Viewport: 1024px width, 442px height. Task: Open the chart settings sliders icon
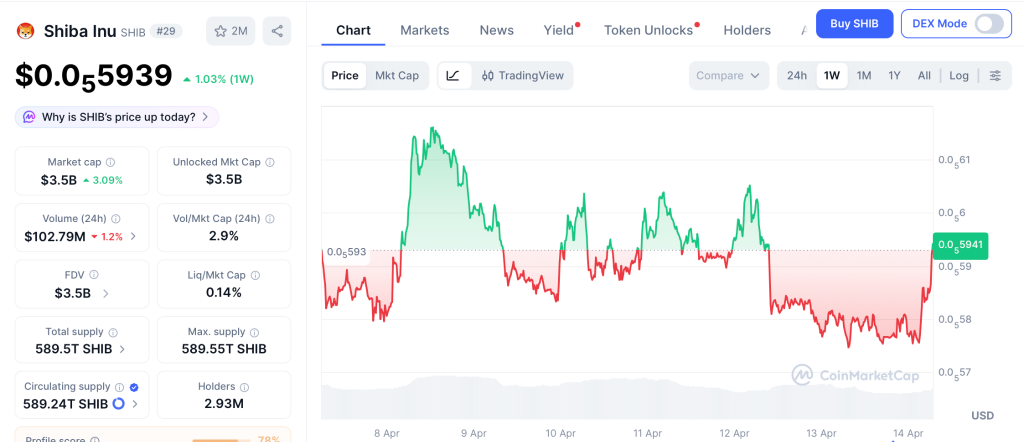coord(995,76)
